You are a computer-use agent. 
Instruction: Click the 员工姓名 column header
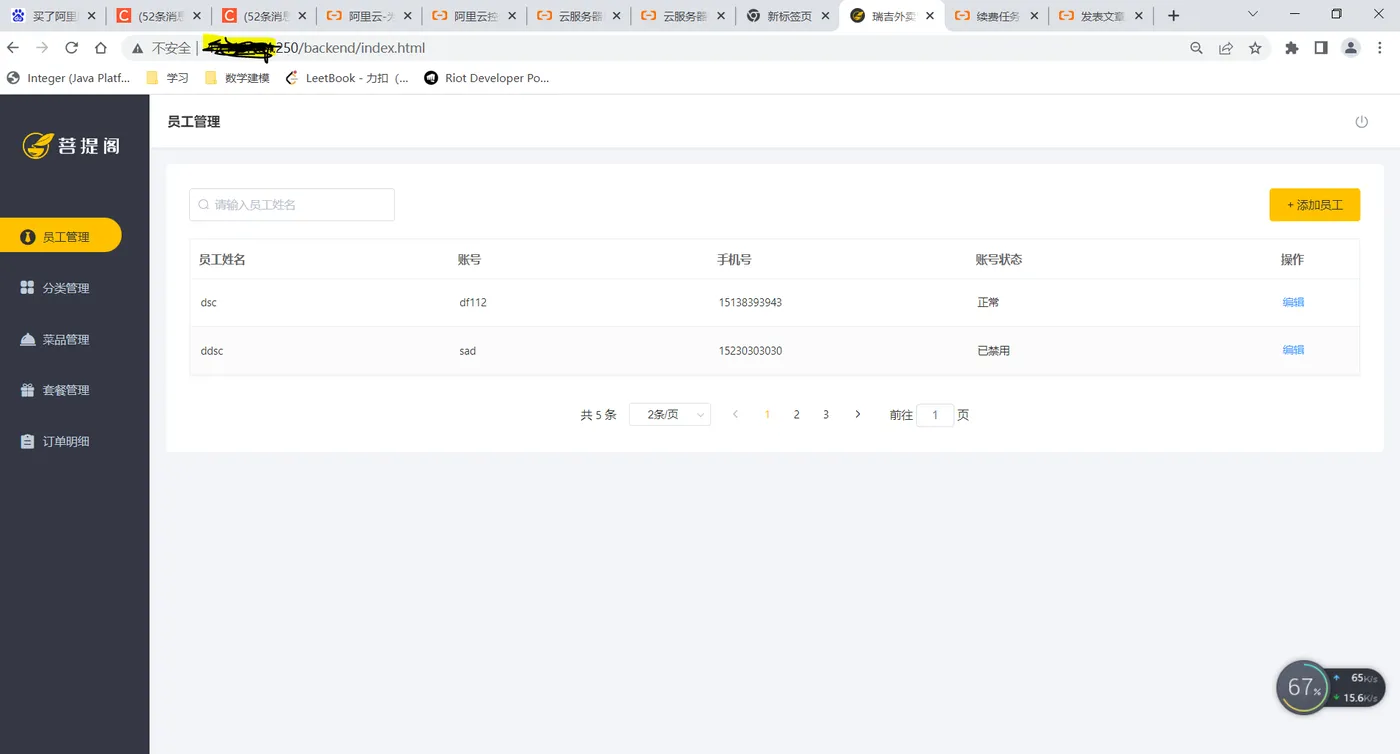pyautogui.click(x=222, y=260)
